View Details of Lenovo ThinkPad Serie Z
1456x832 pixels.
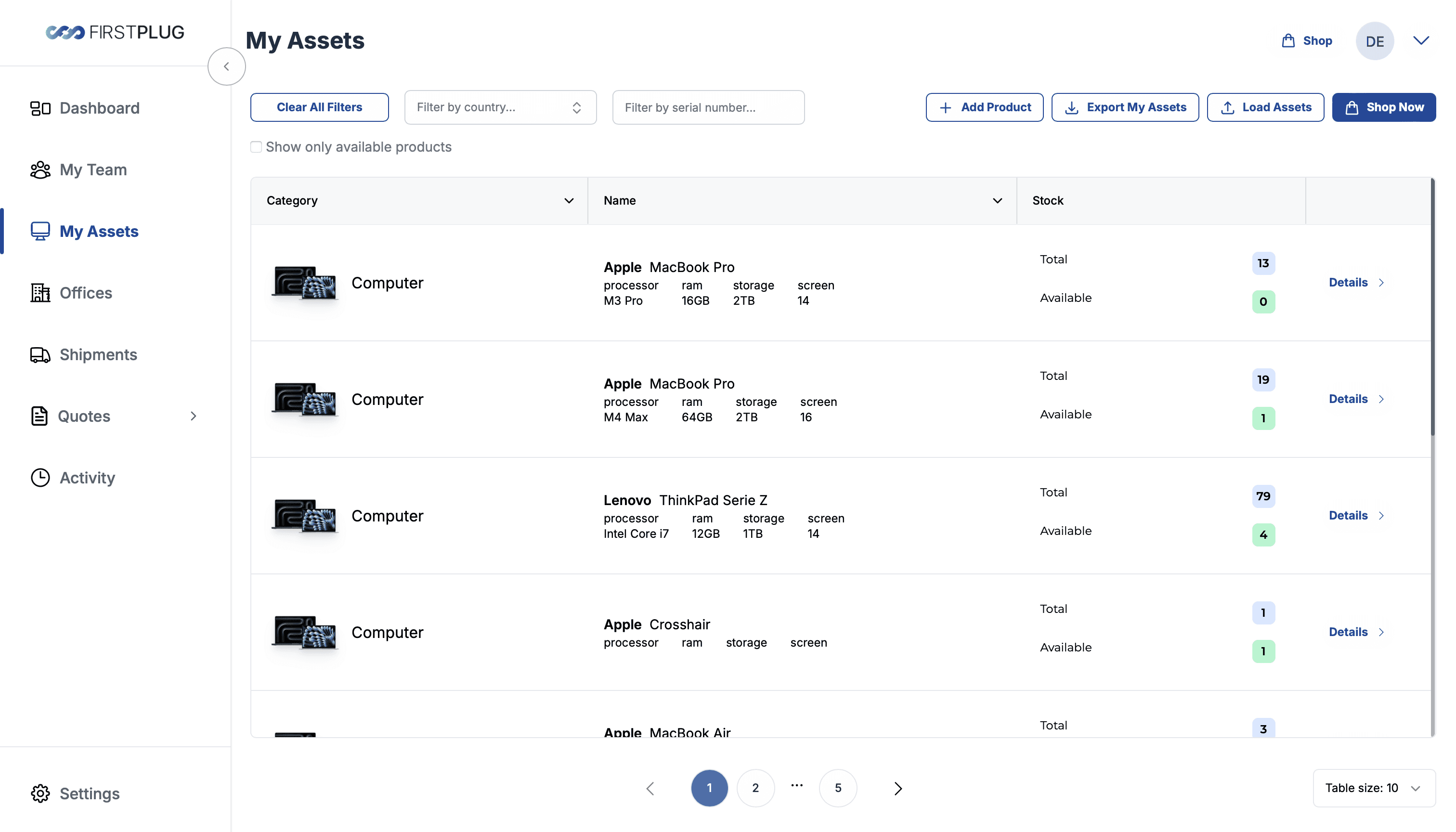(1356, 516)
